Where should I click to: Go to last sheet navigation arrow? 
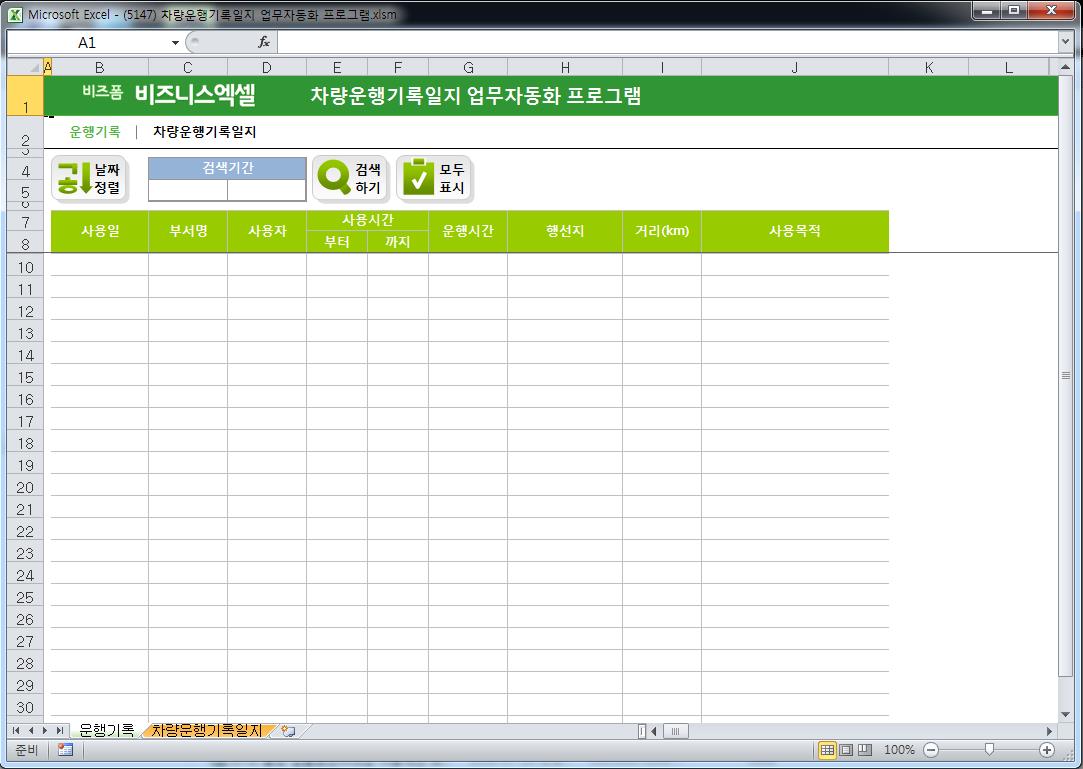60,730
